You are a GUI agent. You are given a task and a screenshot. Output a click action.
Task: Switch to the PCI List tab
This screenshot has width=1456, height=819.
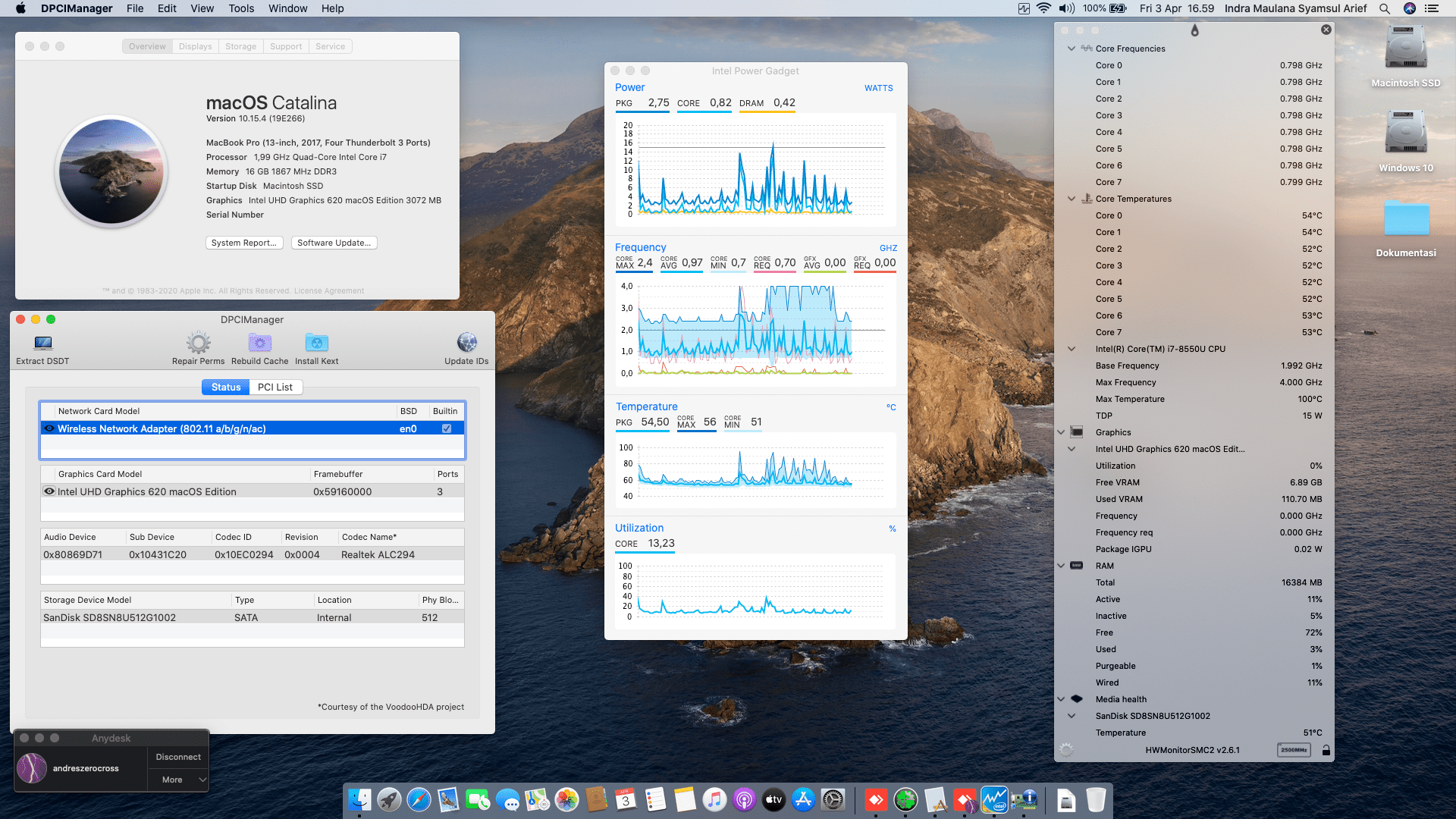(275, 387)
